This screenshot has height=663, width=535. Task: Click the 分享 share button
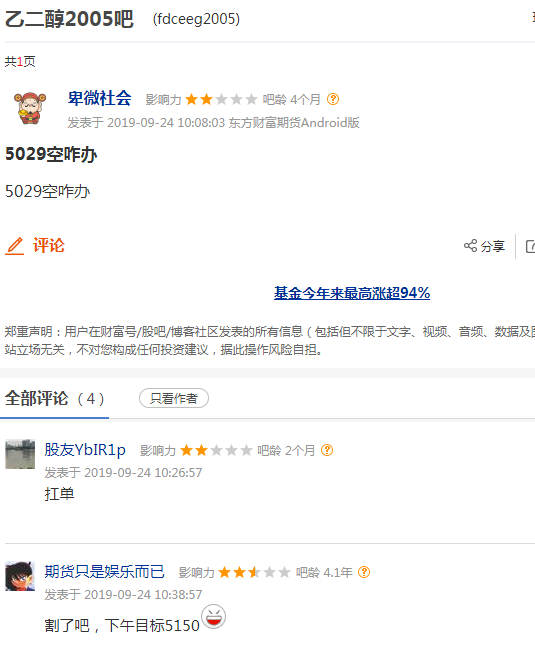485,246
